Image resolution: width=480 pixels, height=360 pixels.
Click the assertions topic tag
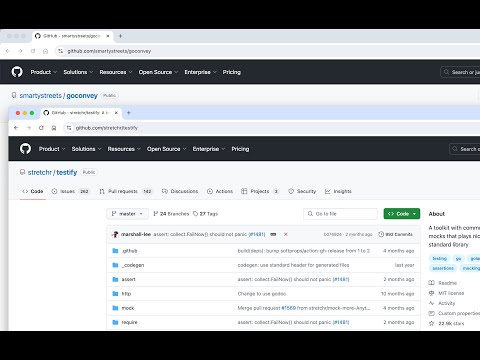point(443,268)
